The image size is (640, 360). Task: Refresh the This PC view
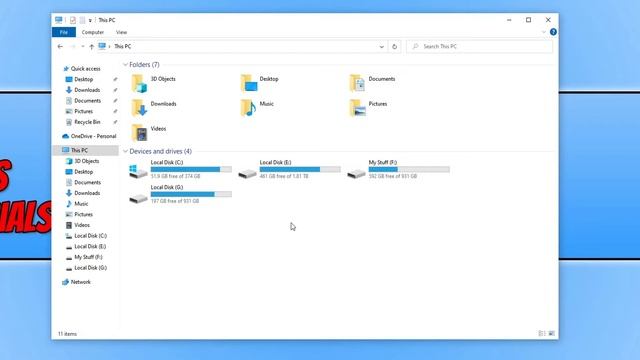[x=394, y=47]
